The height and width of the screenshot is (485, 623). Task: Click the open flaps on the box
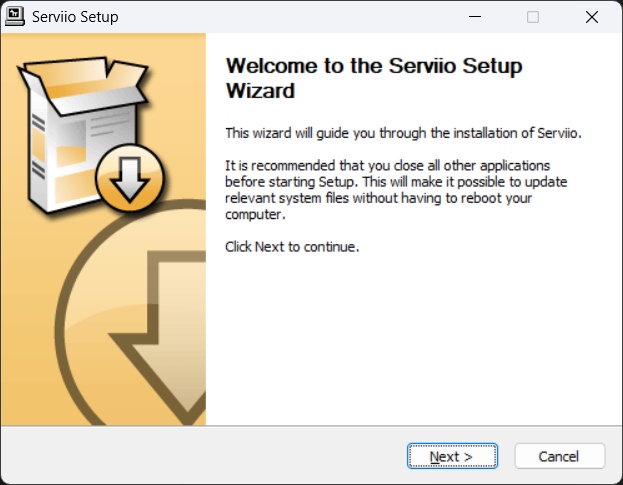click(x=85, y=83)
